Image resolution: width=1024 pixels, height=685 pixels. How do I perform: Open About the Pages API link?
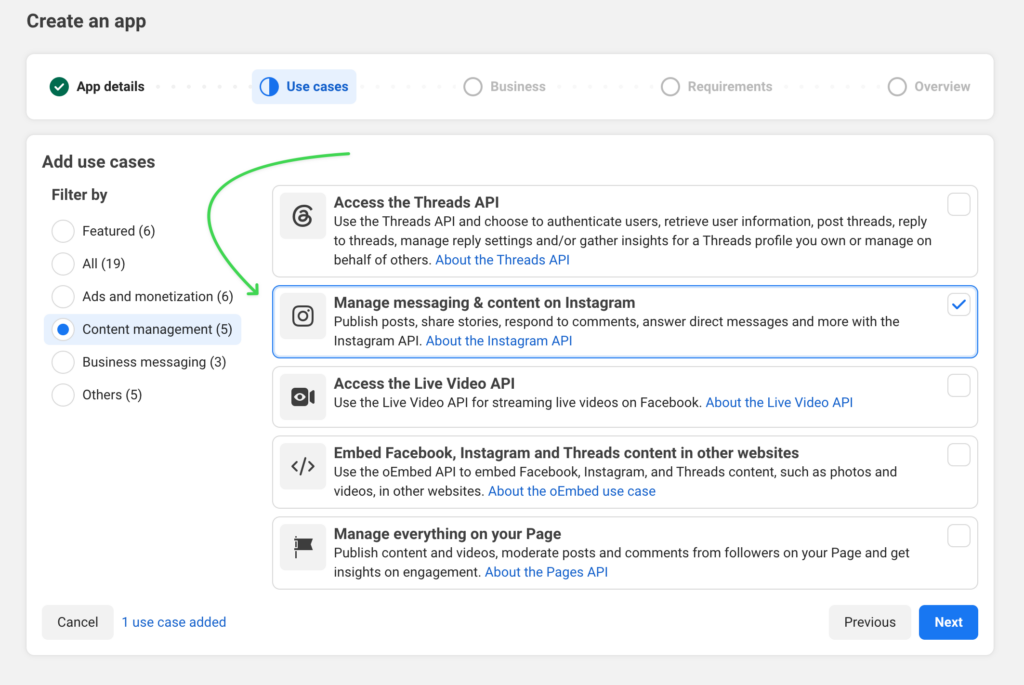pyautogui.click(x=546, y=572)
